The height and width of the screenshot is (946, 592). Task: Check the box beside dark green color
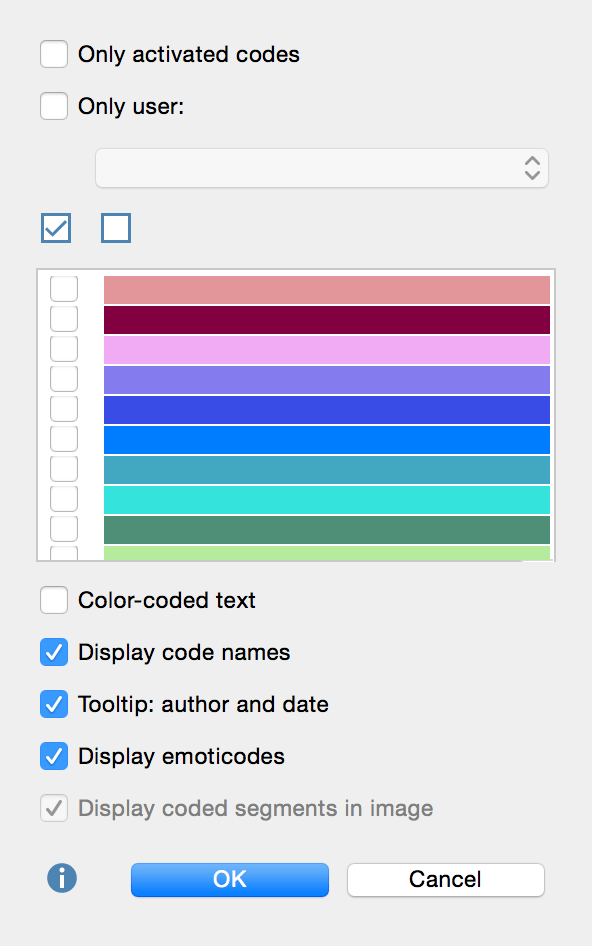pyautogui.click(x=64, y=529)
